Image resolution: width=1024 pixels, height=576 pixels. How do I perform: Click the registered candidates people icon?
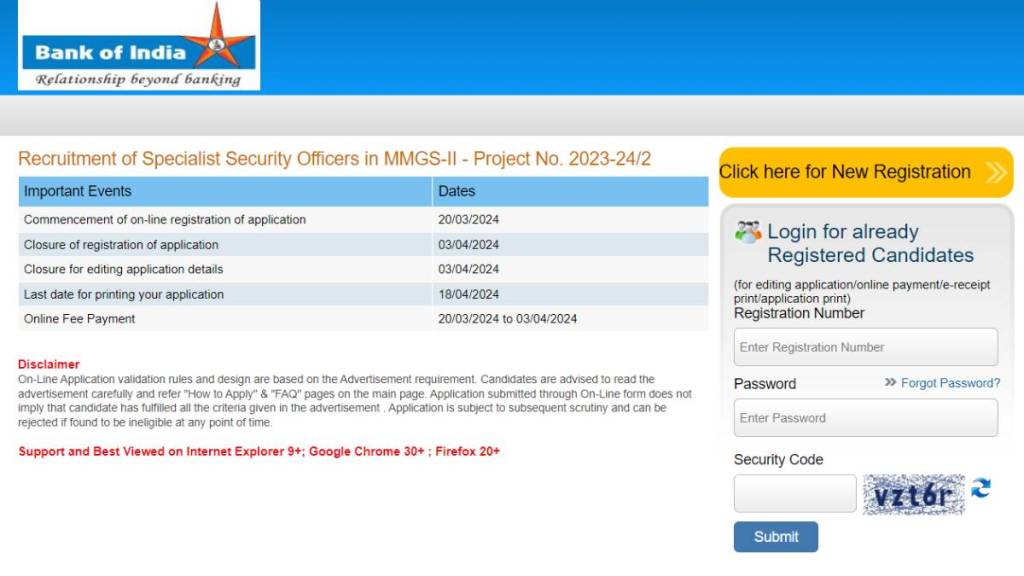coord(748,232)
